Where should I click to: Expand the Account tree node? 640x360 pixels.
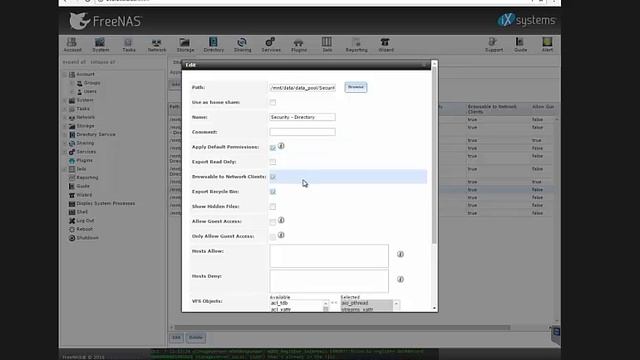pos(65,75)
